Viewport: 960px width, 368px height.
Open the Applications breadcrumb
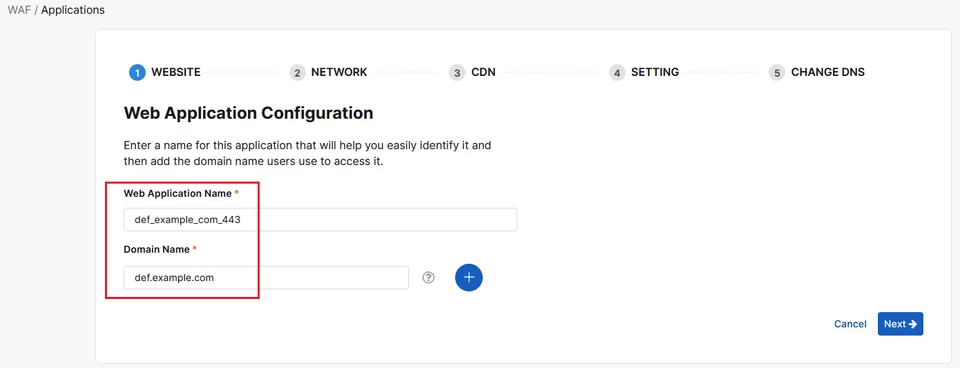73,10
